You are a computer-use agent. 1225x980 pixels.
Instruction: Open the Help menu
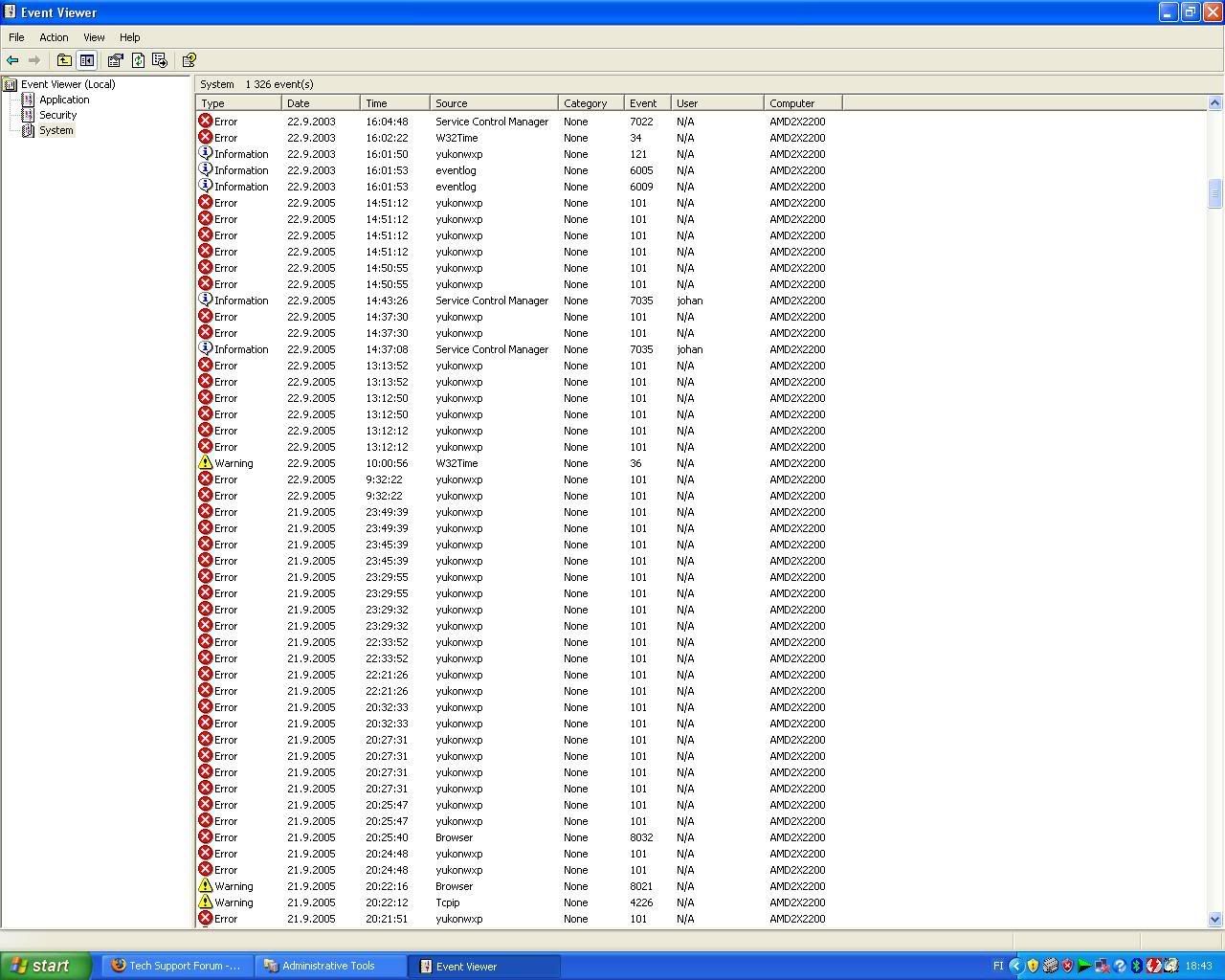129,37
